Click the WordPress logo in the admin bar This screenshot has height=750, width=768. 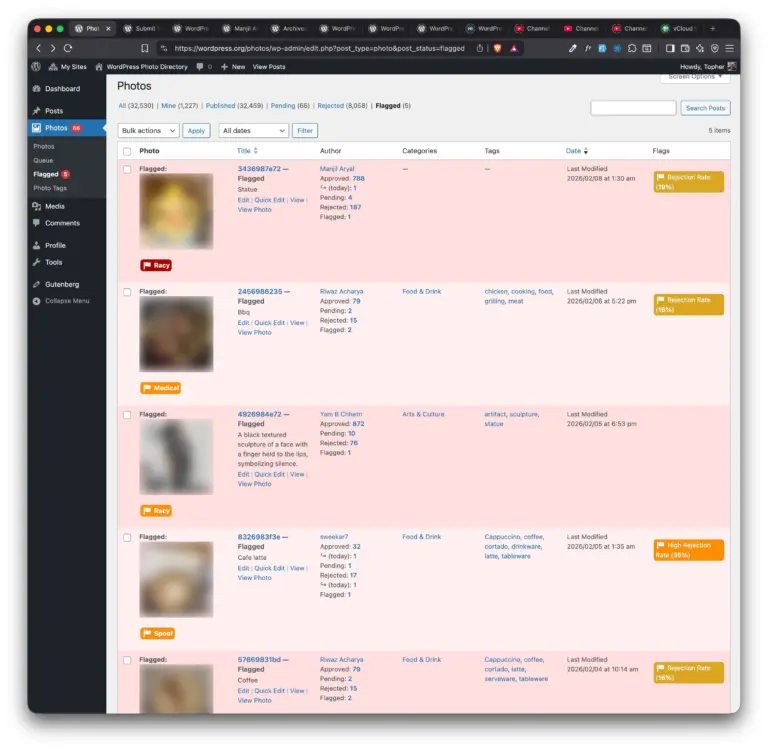pos(36,67)
